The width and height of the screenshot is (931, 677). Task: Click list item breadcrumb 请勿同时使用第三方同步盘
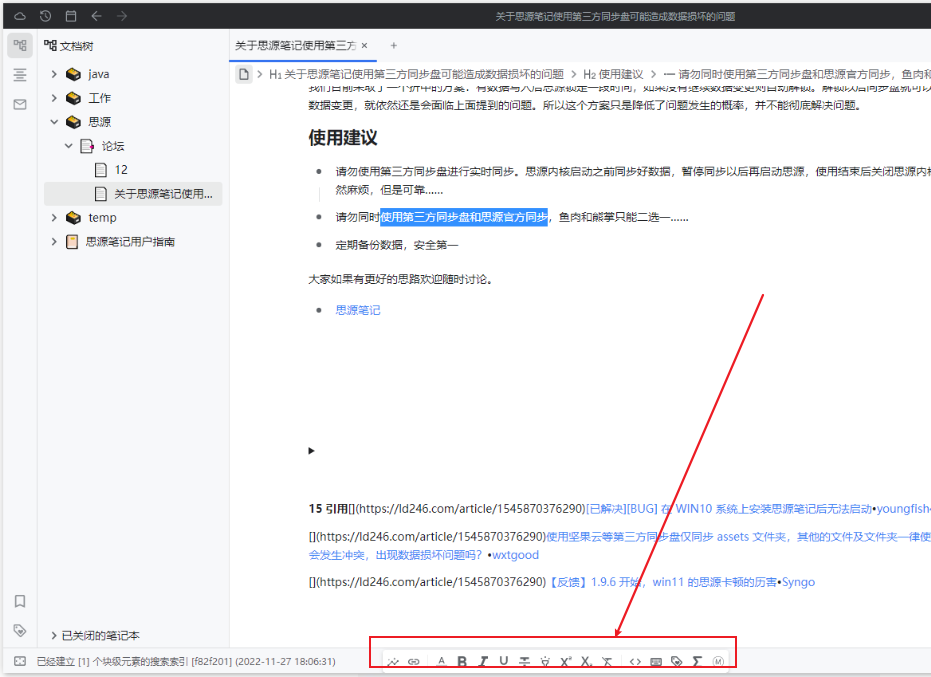pos(797,74)
